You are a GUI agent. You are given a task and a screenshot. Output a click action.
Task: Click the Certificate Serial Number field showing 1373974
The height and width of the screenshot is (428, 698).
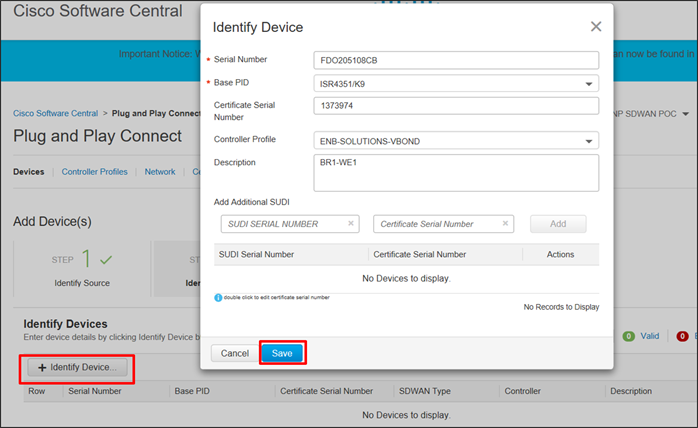(x=456, y=106)
